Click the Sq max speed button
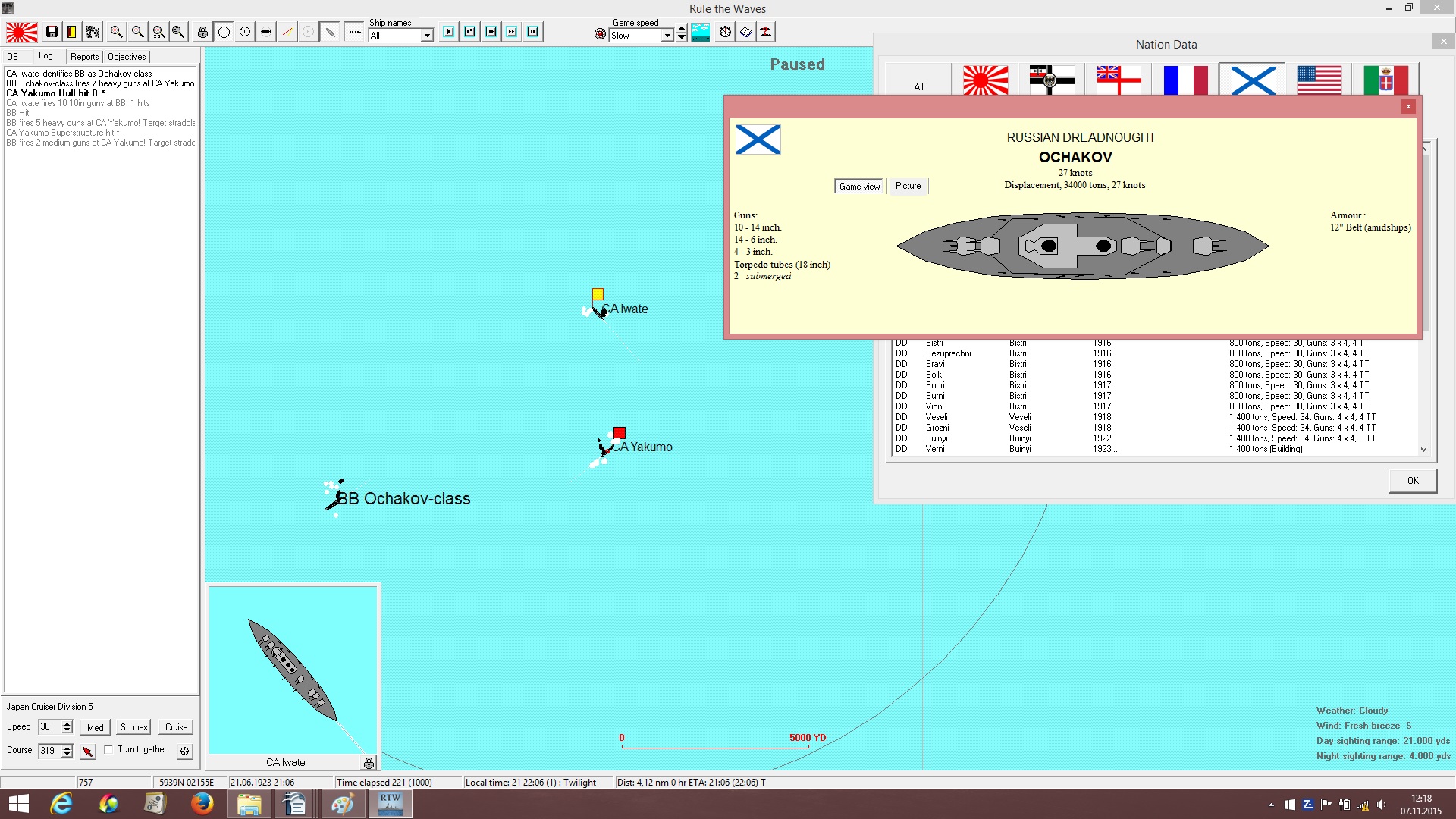1456x819 pixels. (x=134, y=727)
